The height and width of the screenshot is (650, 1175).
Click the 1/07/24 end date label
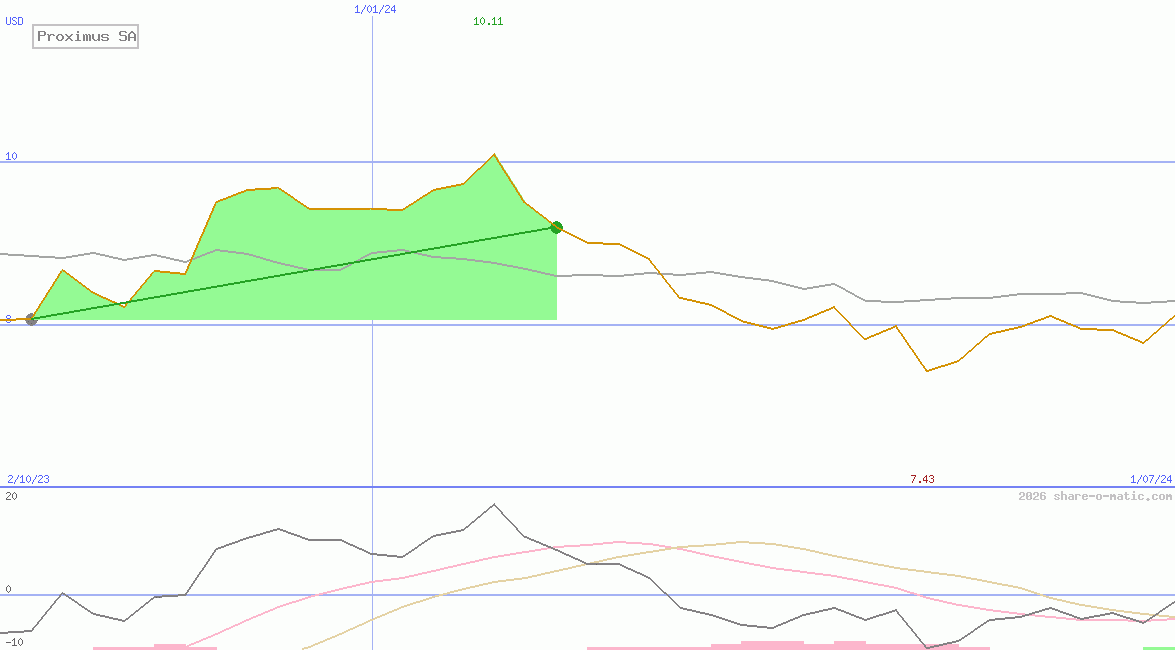[x=1151, y=479]
